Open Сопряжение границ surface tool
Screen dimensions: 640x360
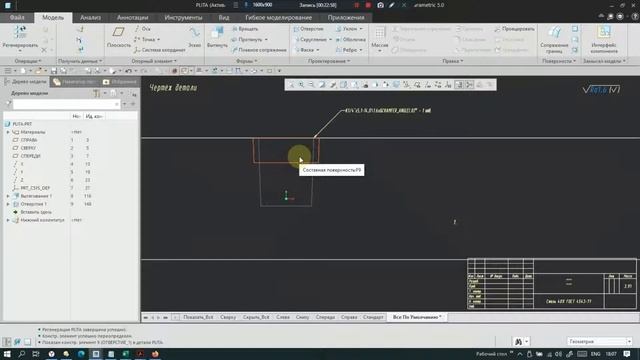(554, 39)
